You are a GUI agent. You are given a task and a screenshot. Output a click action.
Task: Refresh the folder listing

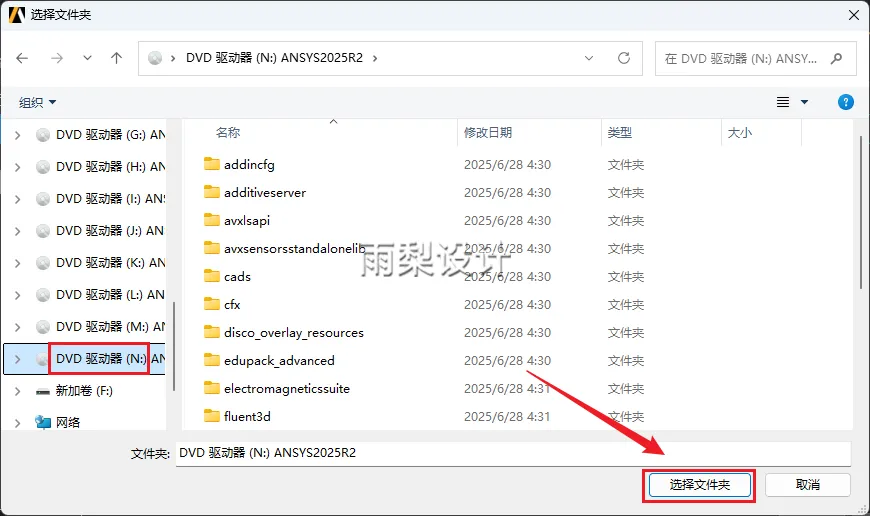point(624,58)
